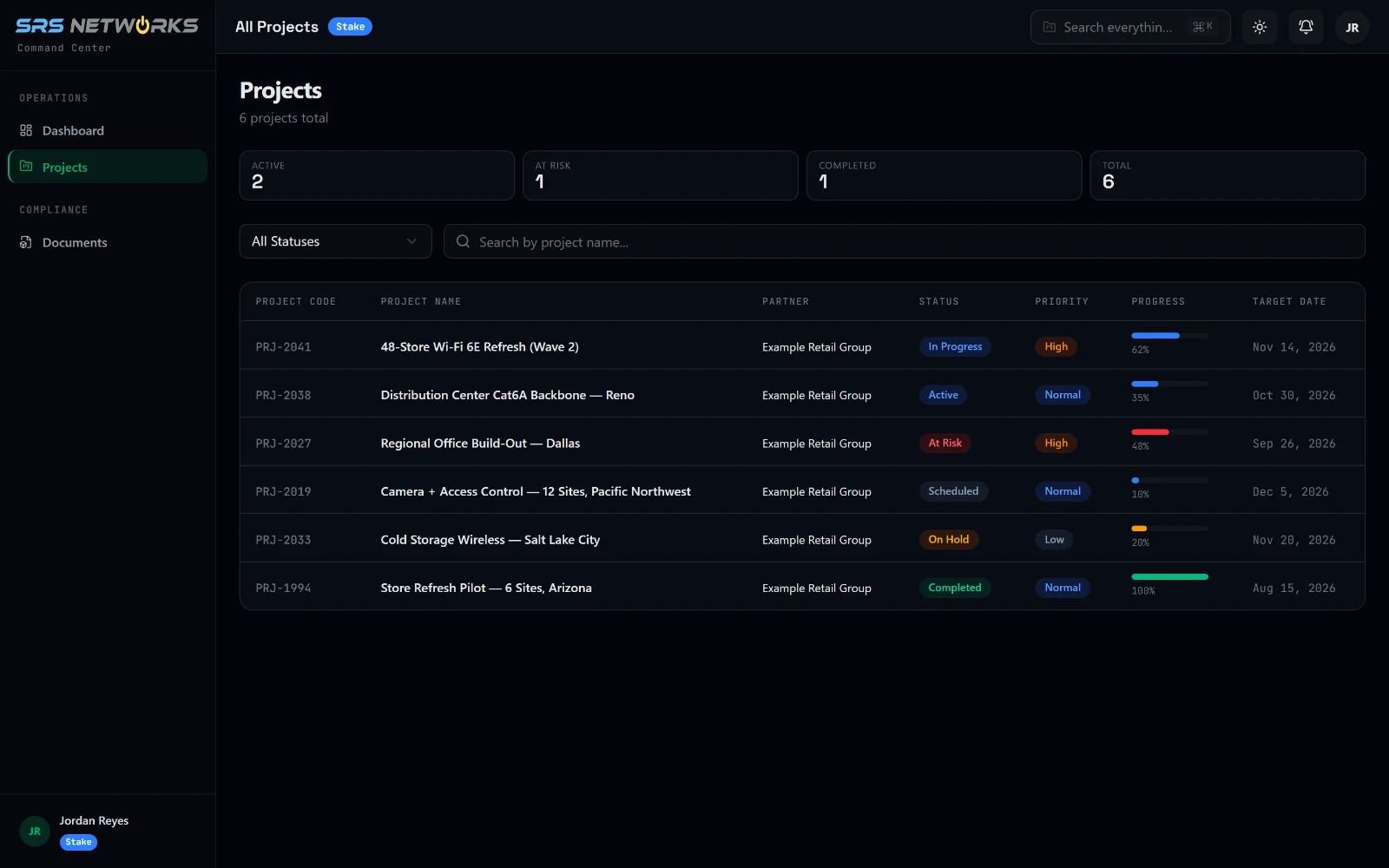
Task: Click the Completed status badge for PRJ-1994
Action: 955,588
